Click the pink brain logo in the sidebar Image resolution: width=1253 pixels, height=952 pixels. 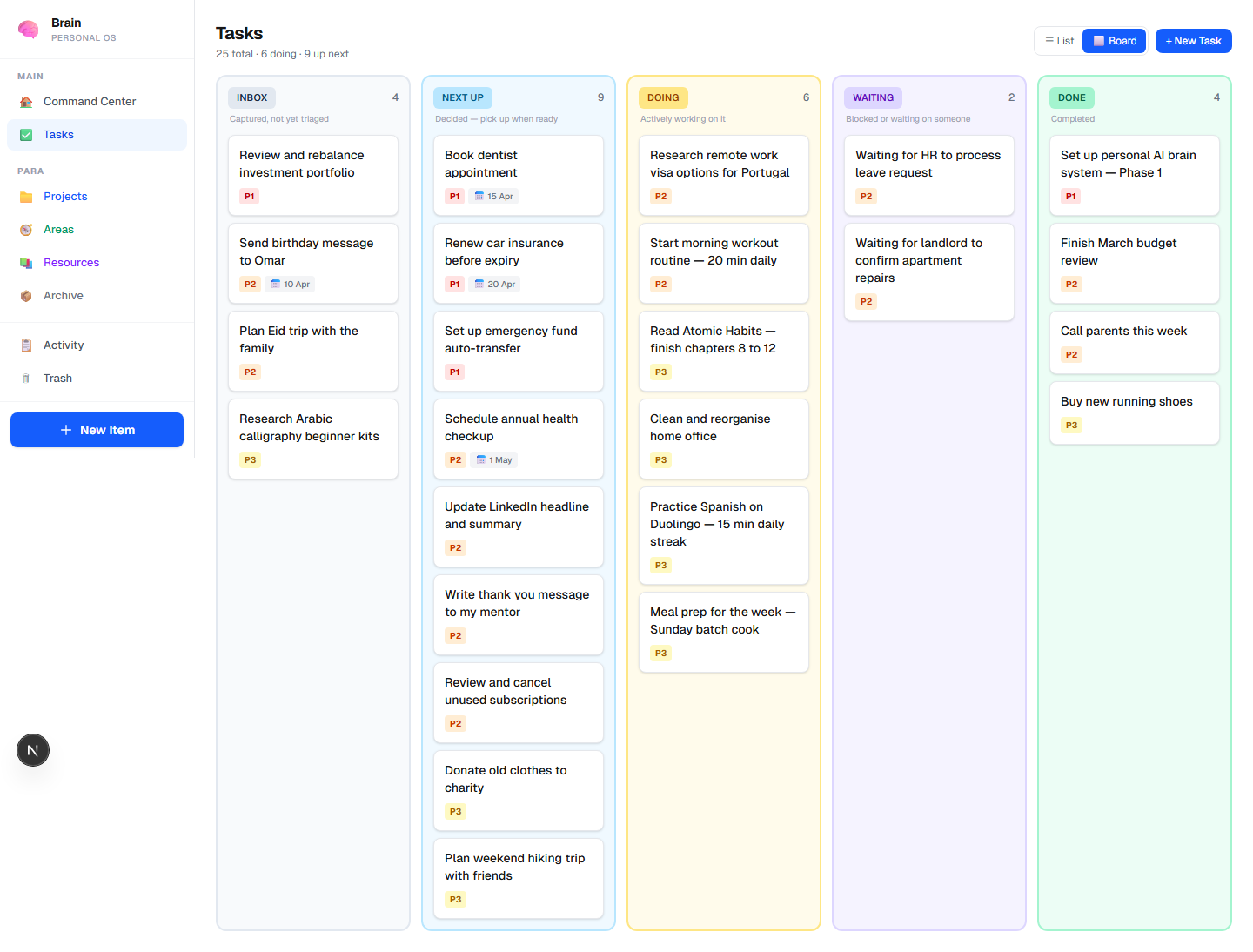pos(29,29)
